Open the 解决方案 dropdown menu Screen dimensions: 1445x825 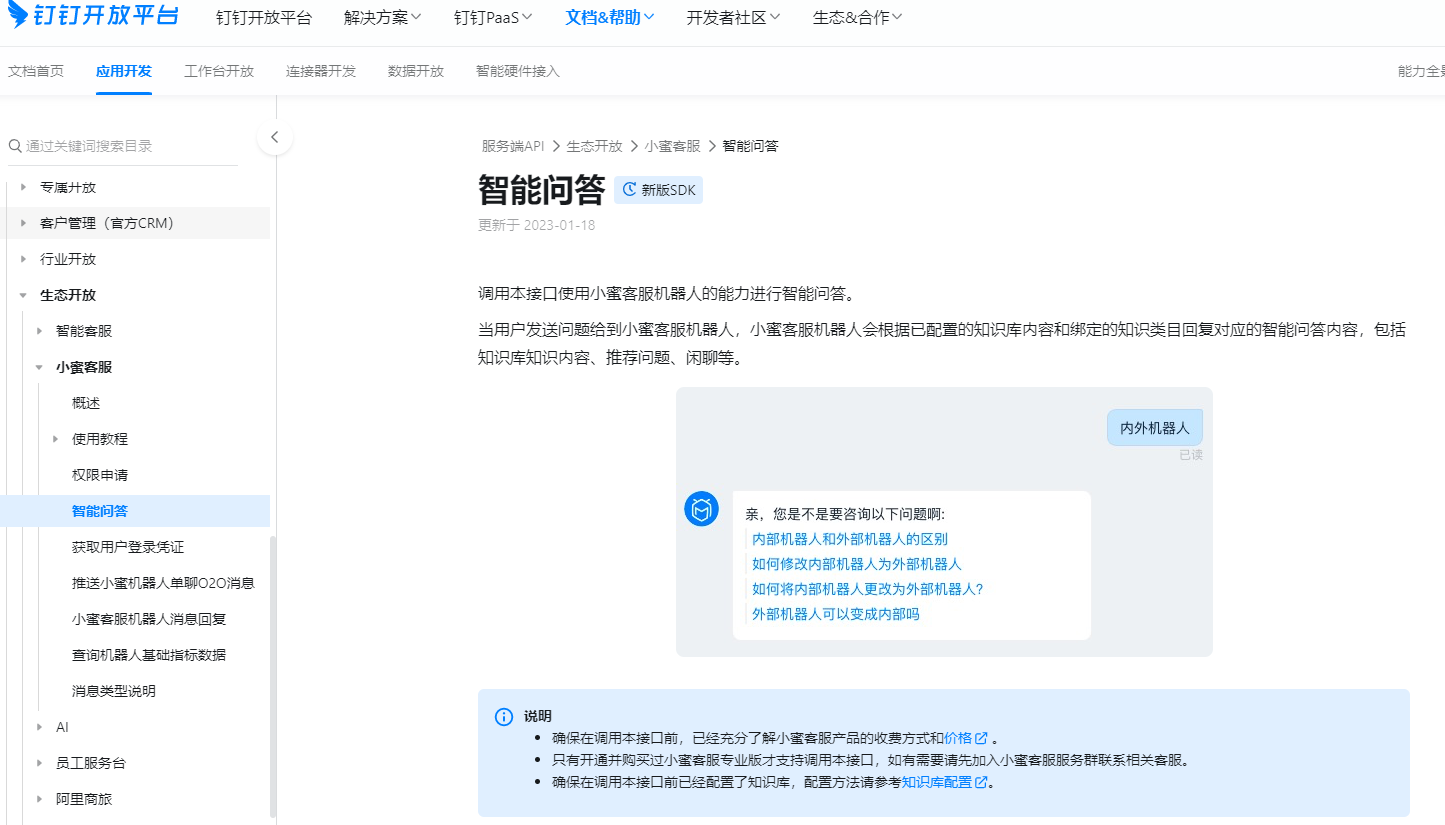[x=382, y=18]
